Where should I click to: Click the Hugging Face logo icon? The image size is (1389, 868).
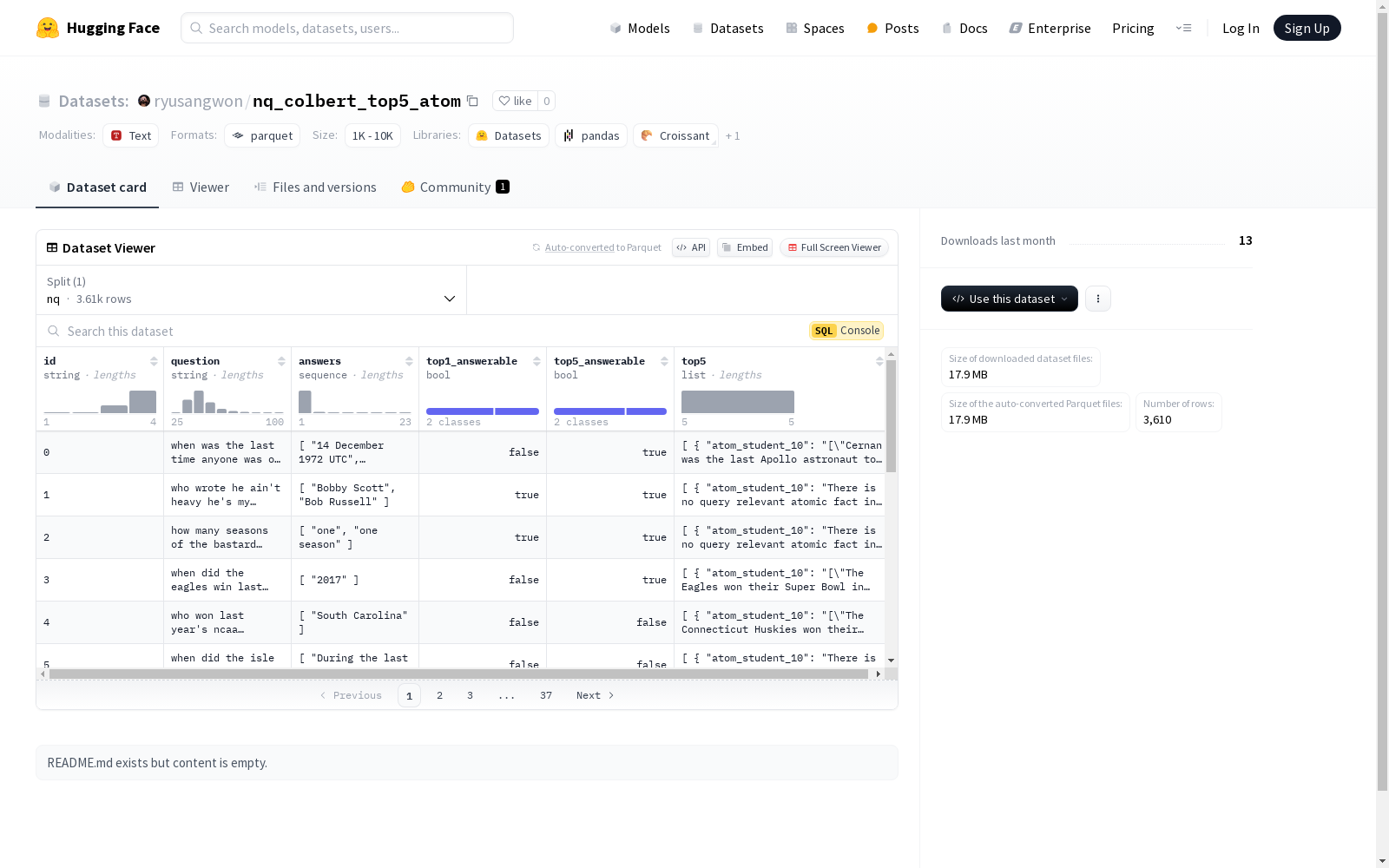pyautogui.click(x=48, y=28)
